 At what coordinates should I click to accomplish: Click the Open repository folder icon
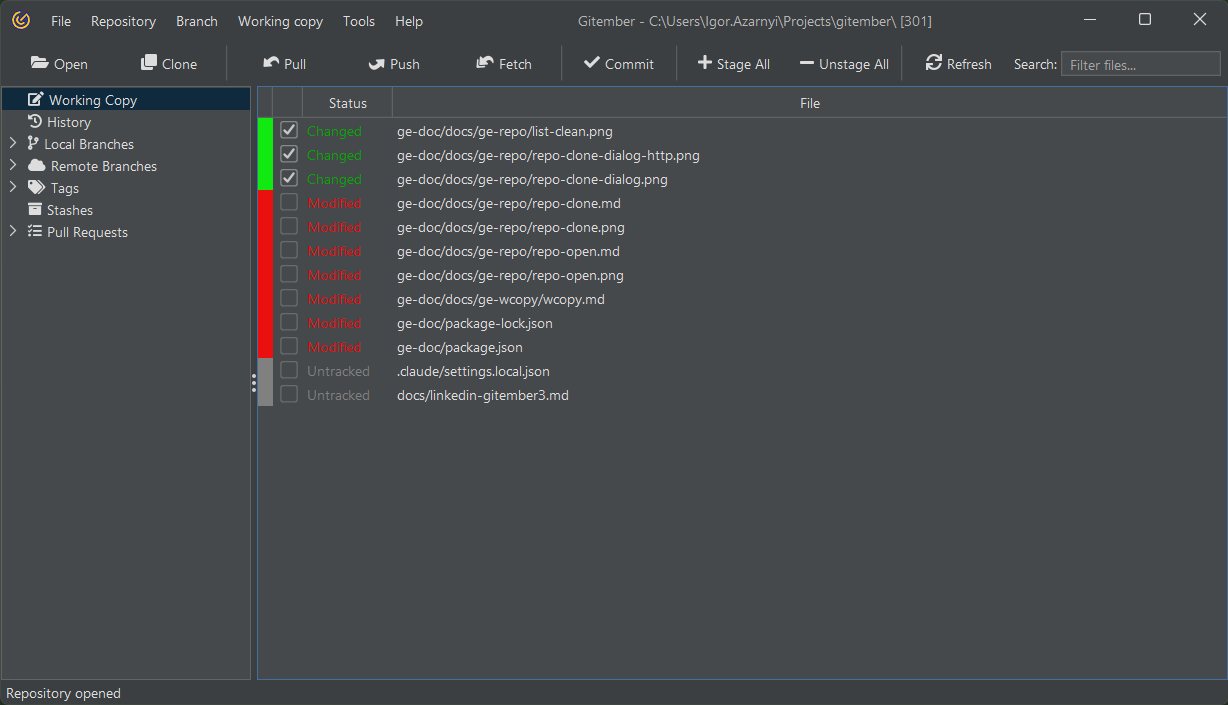click(x=40, y=63)
